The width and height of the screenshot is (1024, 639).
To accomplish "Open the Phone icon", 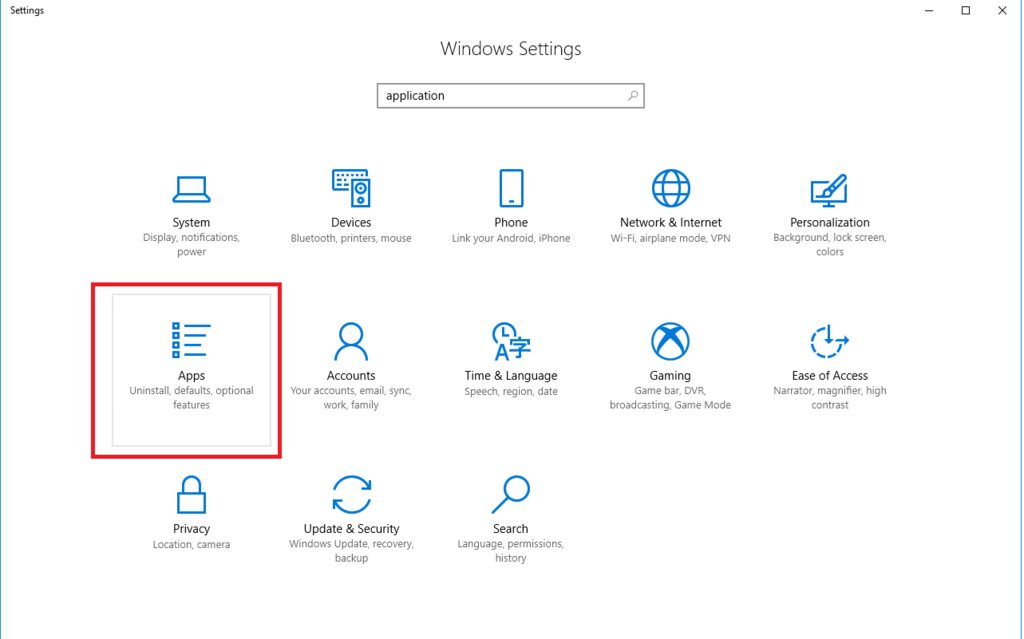I will click(x=511, y=188).
